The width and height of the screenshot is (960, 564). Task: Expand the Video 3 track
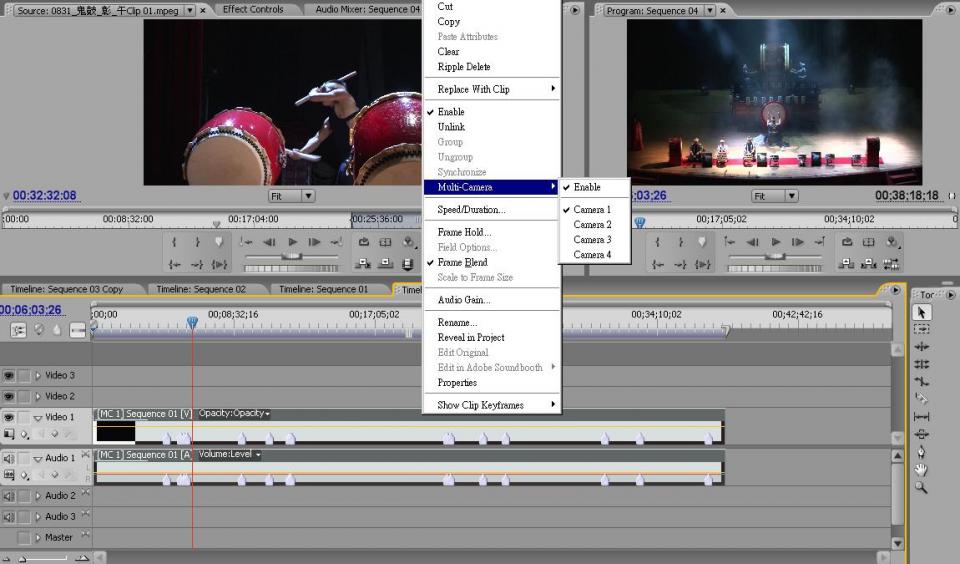[38, 376]
